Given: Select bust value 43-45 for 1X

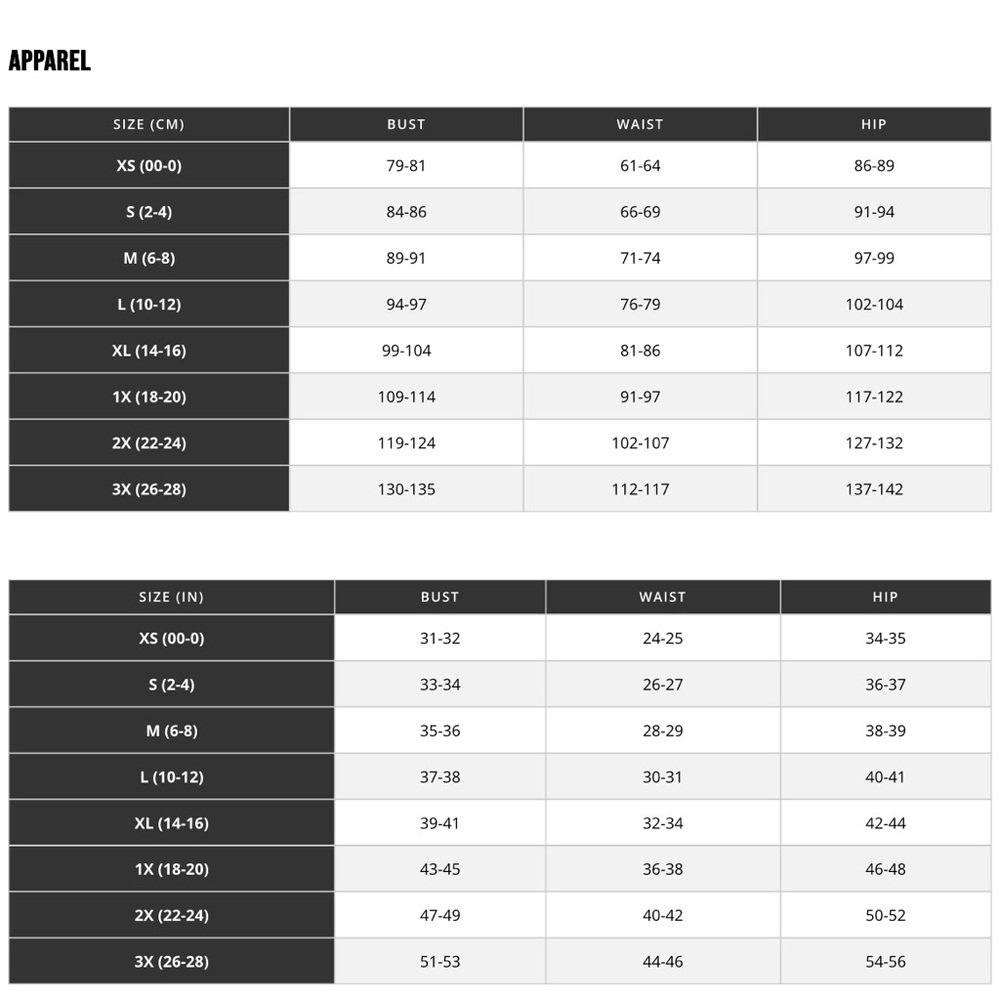Looking at the screenshot, I should 439,869.
